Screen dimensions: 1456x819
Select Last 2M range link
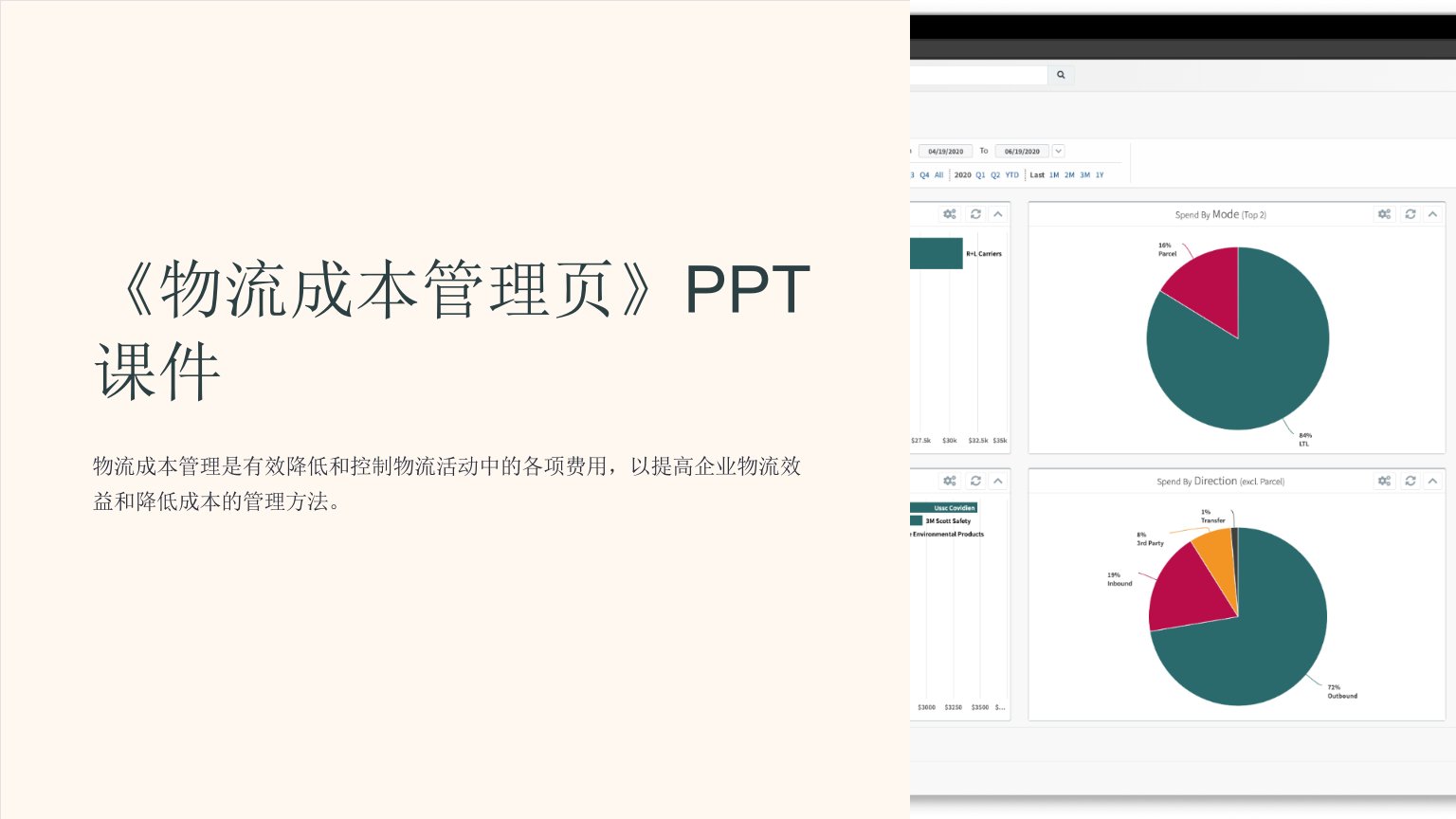coord(1069,175)
